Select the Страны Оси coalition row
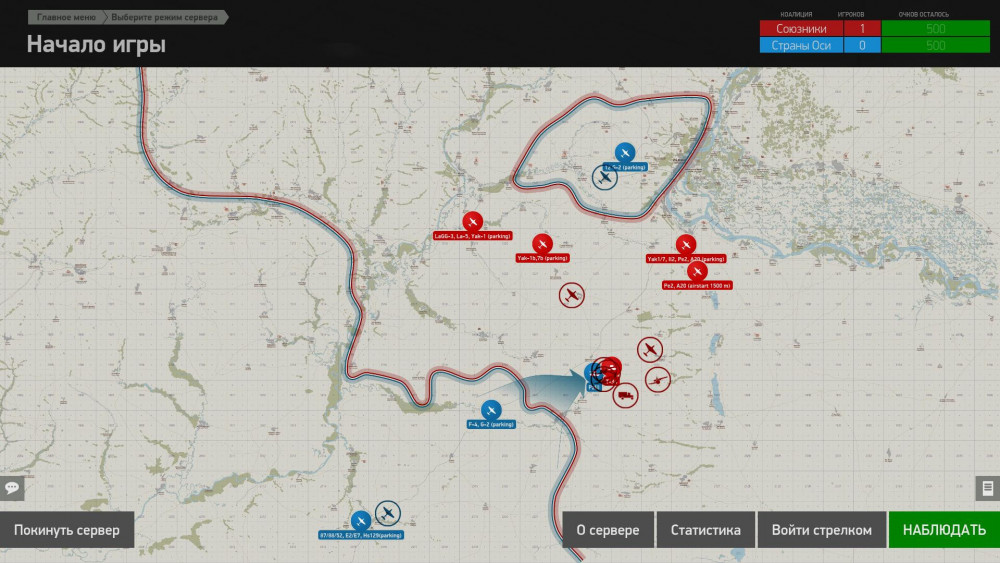Screen dimensions: 1000x563 (874, 45)
